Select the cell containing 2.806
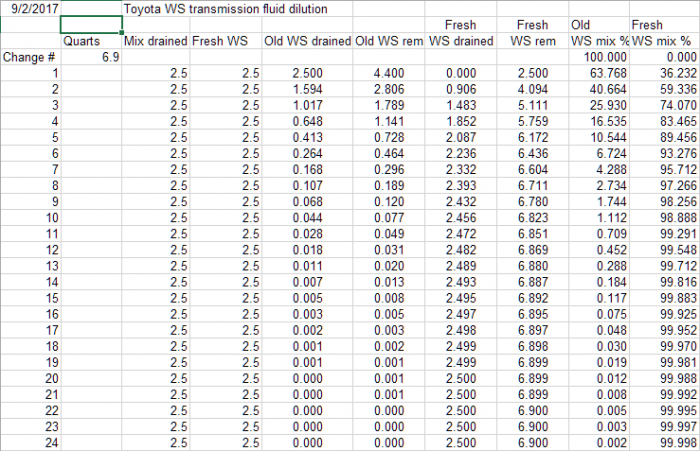The height and width of the screenshot is (451, 700). point(388,90)
